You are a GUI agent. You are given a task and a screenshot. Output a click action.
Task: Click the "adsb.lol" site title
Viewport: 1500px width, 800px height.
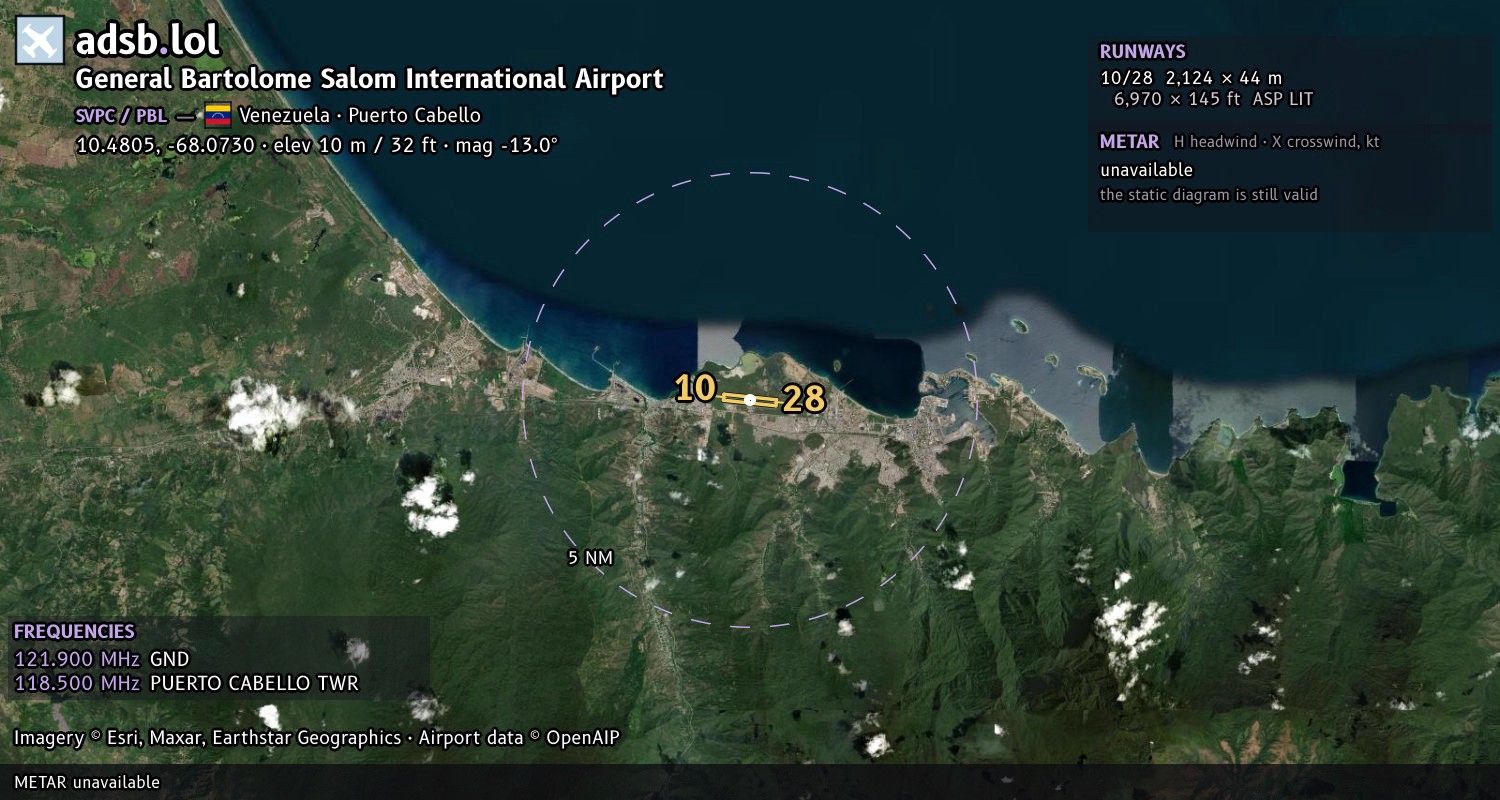tap(147, 41)
